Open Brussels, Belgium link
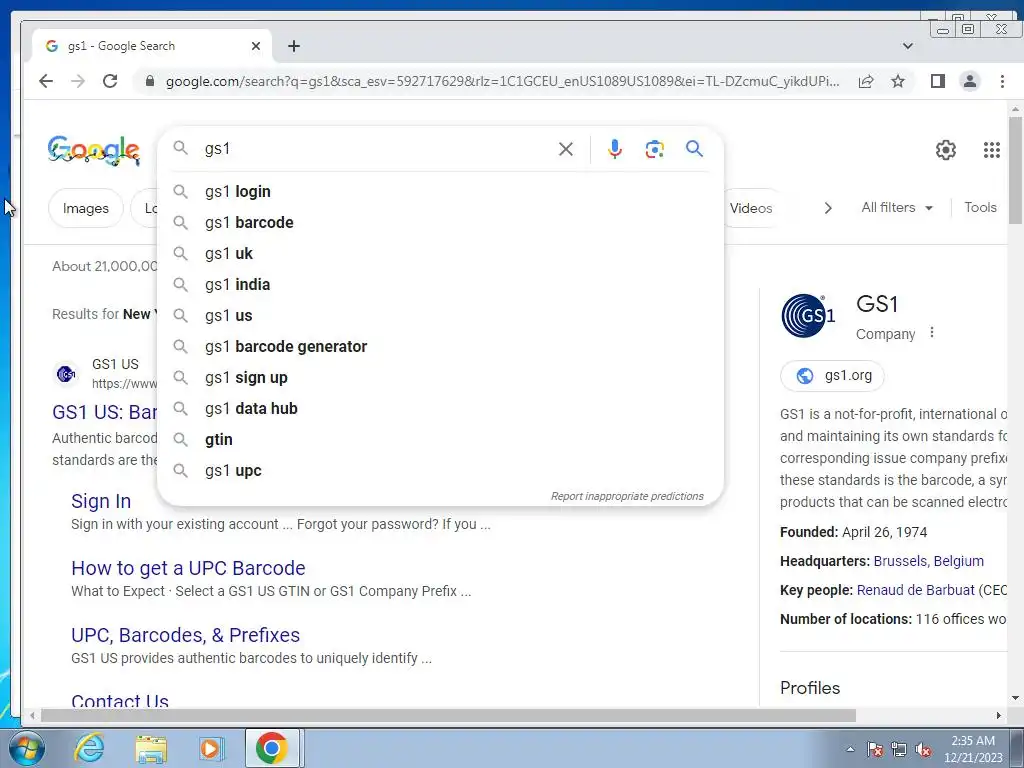 tap(929, 561)
